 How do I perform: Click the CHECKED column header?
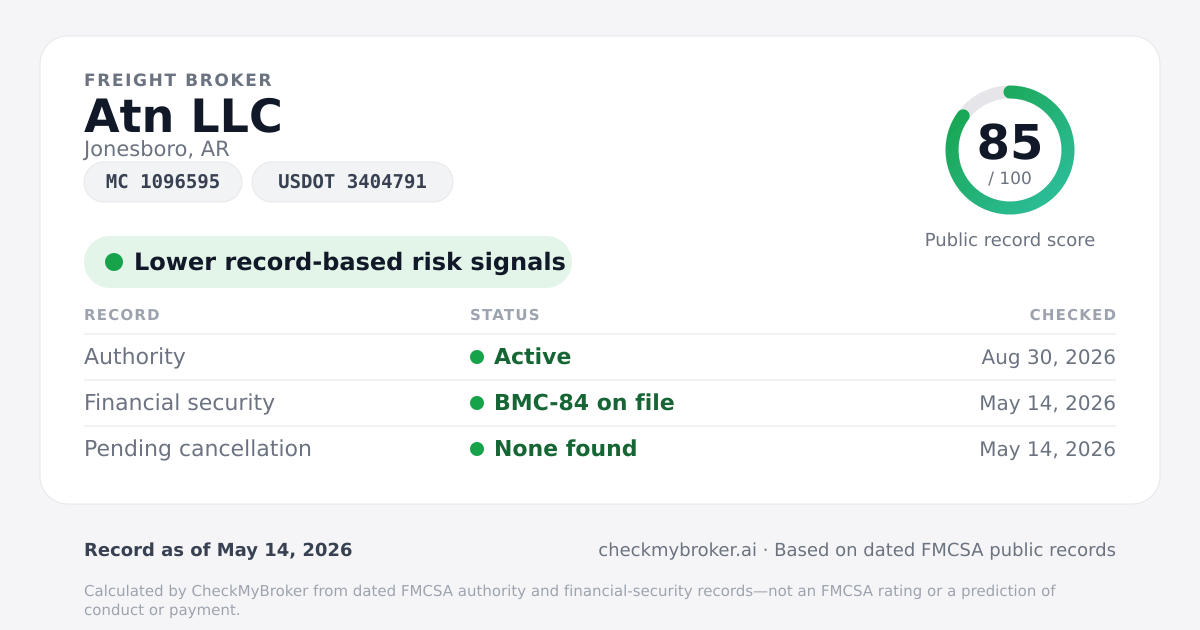pyautogui.click(x=1073, y=315)
